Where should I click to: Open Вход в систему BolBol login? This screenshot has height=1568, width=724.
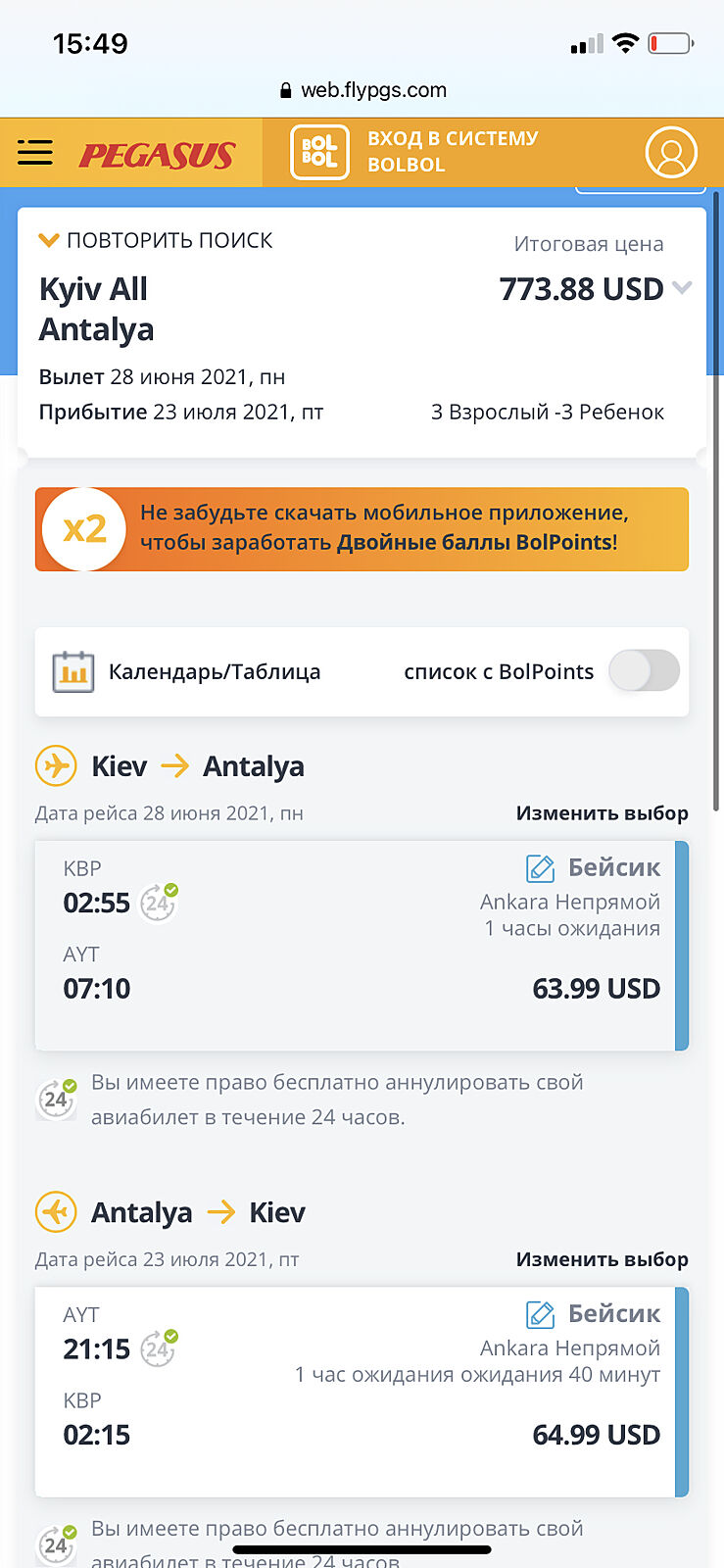click(x=453, y=152)
